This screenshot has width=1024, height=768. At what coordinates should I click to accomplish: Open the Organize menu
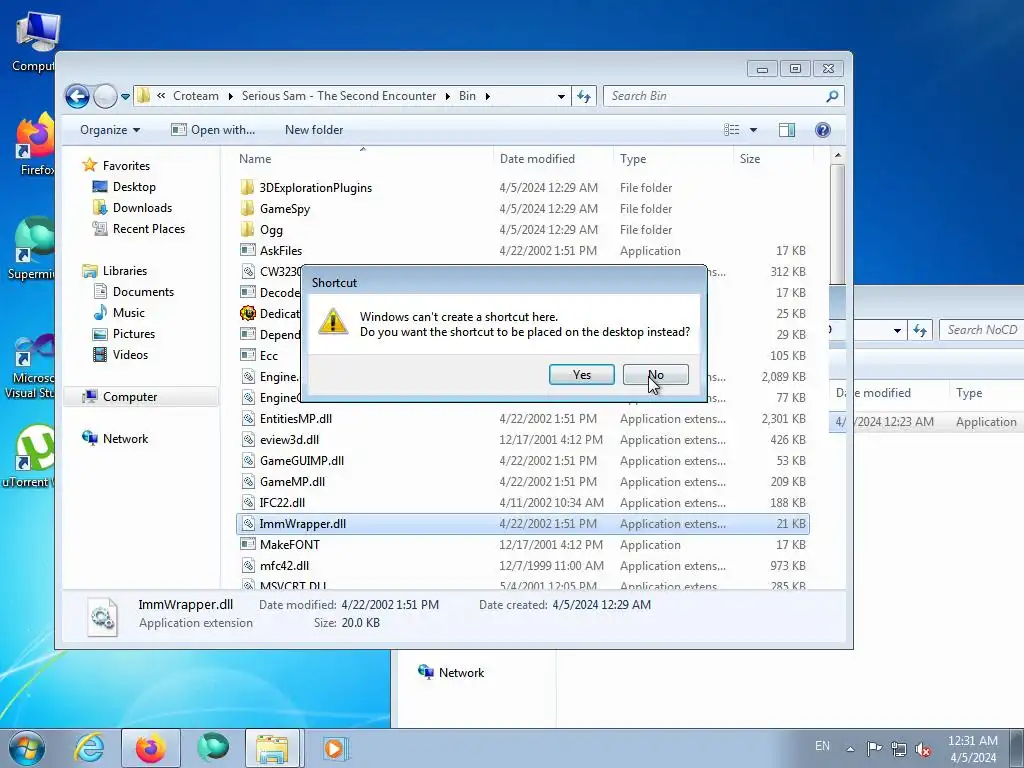point(110,130)
